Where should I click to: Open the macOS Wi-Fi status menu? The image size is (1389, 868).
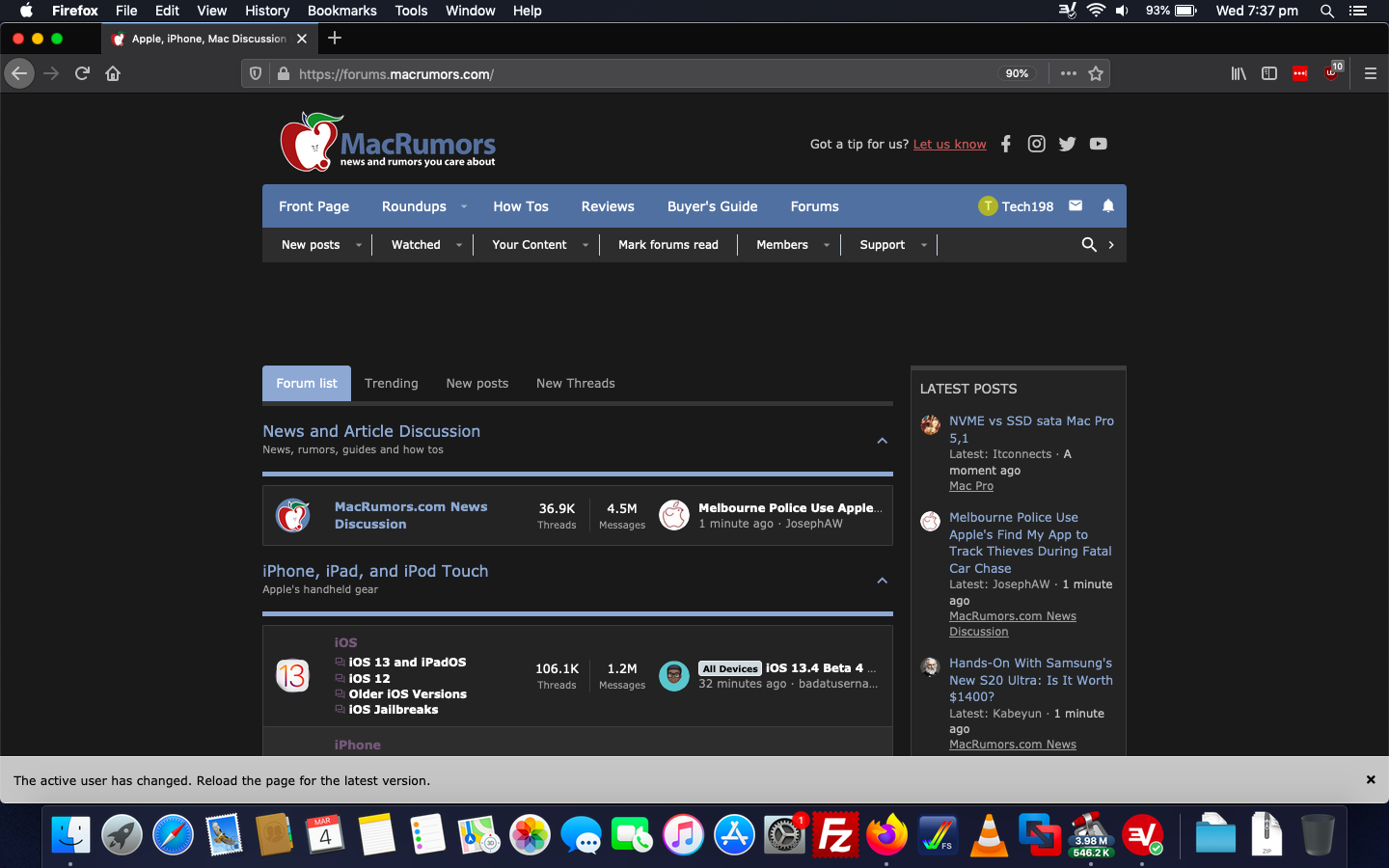[1096, 11]
